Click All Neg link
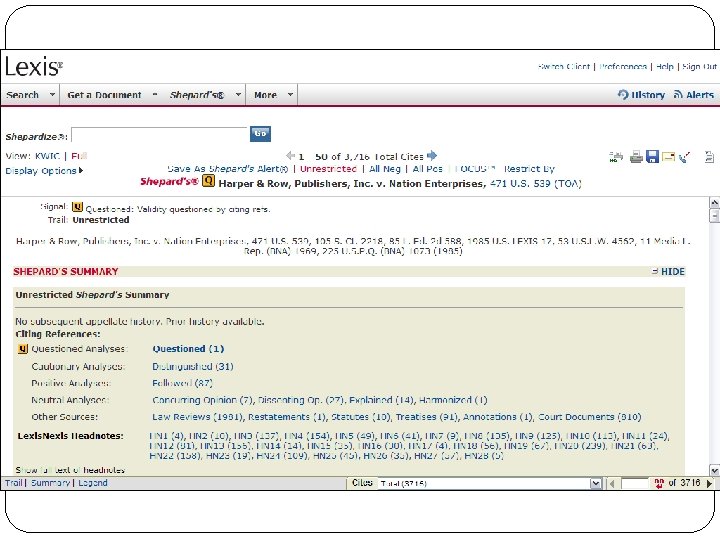Viewport: 720px width, 540px height. point(385,169)
